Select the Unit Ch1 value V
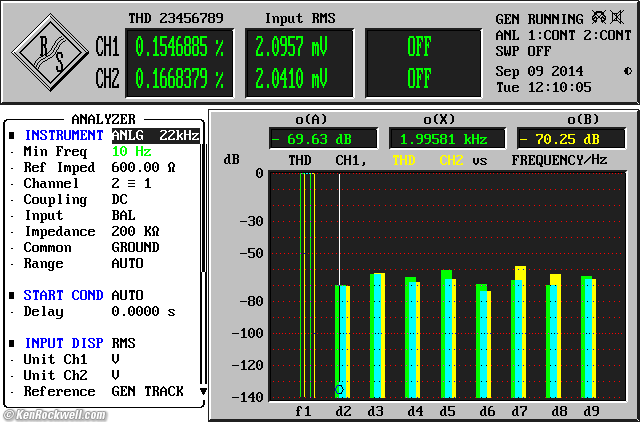The height and width of the screenshot is (422, 640). [116, 359]
